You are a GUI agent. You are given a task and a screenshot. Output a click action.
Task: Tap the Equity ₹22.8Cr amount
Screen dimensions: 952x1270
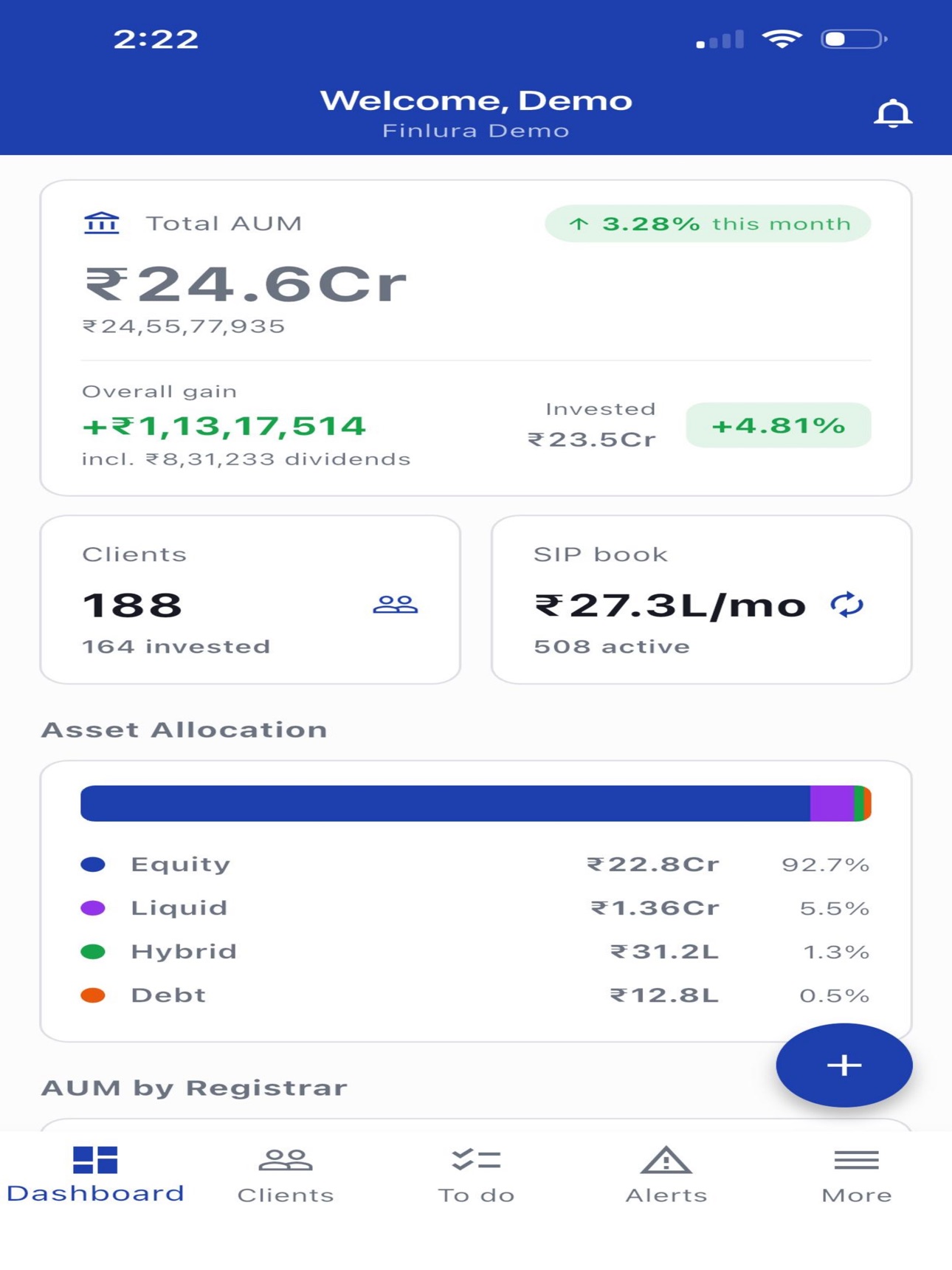[x=653, y=865]
